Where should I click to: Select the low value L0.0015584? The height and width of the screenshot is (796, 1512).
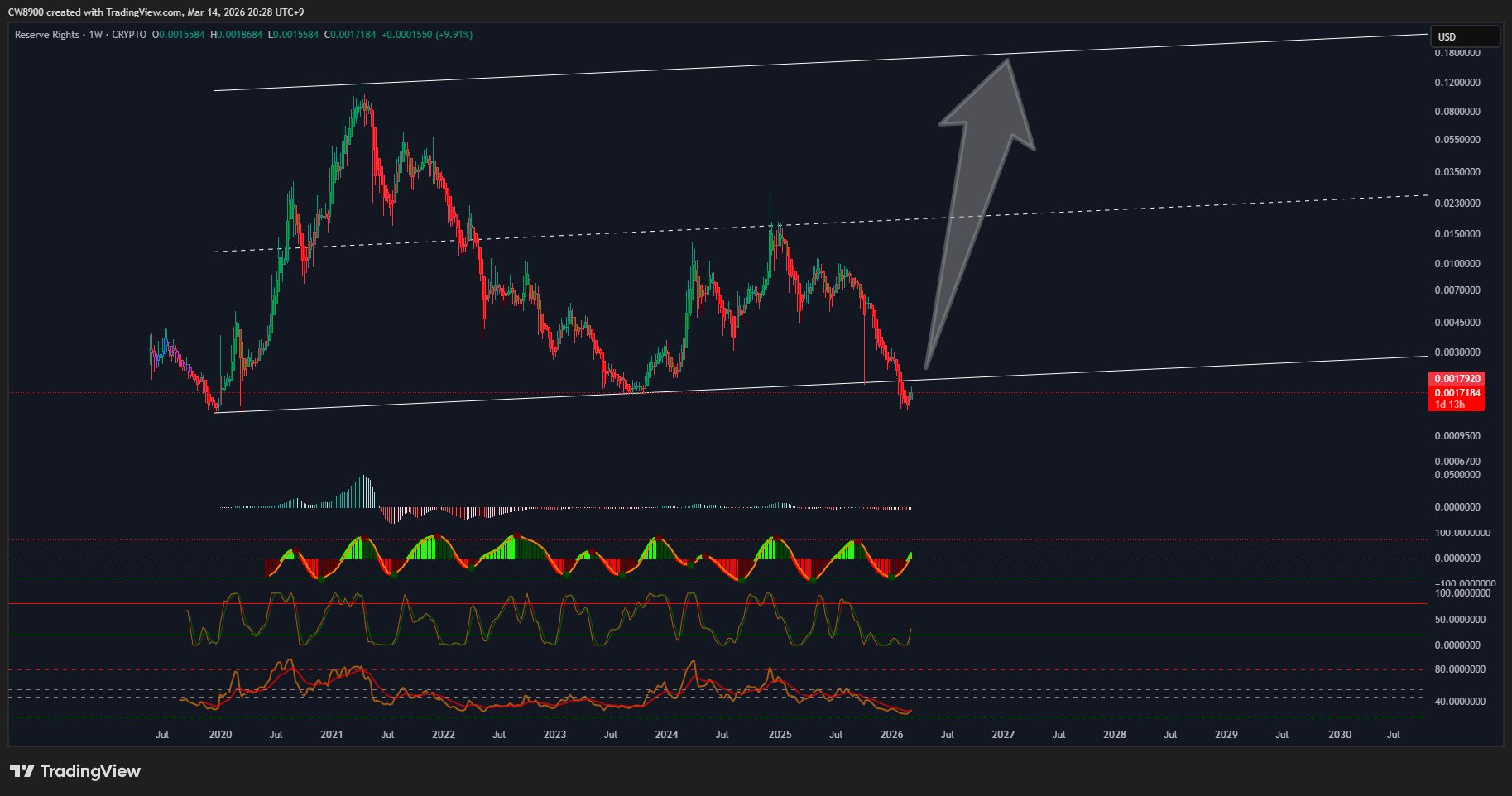pos(293,35)
